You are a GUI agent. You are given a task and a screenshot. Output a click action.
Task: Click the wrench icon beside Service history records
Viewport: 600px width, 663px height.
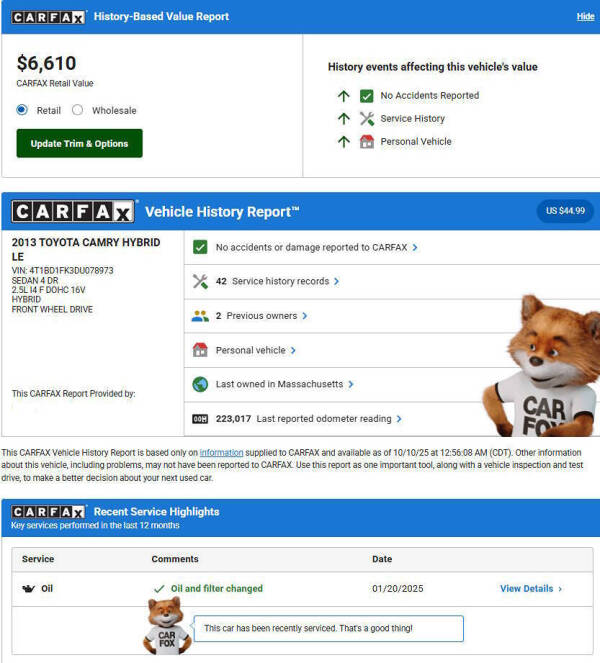[x=200, y=281]
